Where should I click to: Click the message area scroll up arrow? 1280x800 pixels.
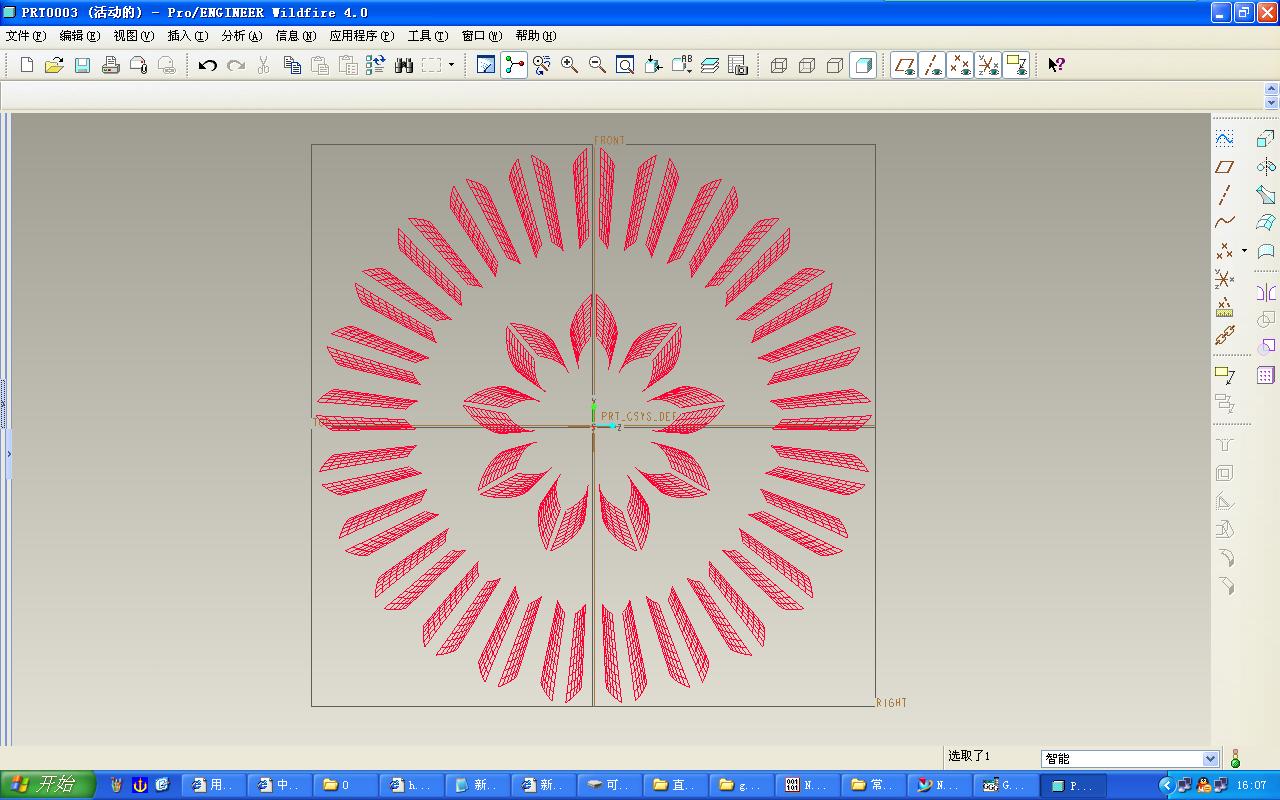[x=1272, y=89]
